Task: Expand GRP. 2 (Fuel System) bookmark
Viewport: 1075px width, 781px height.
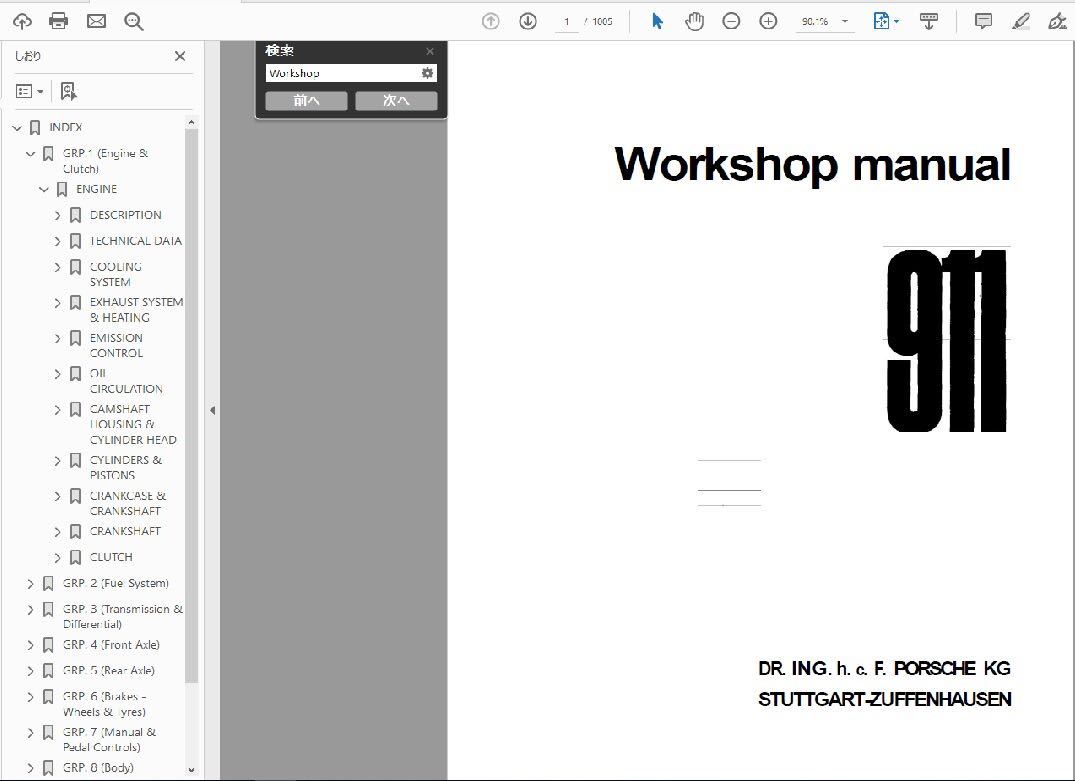Action: [30, 584]
